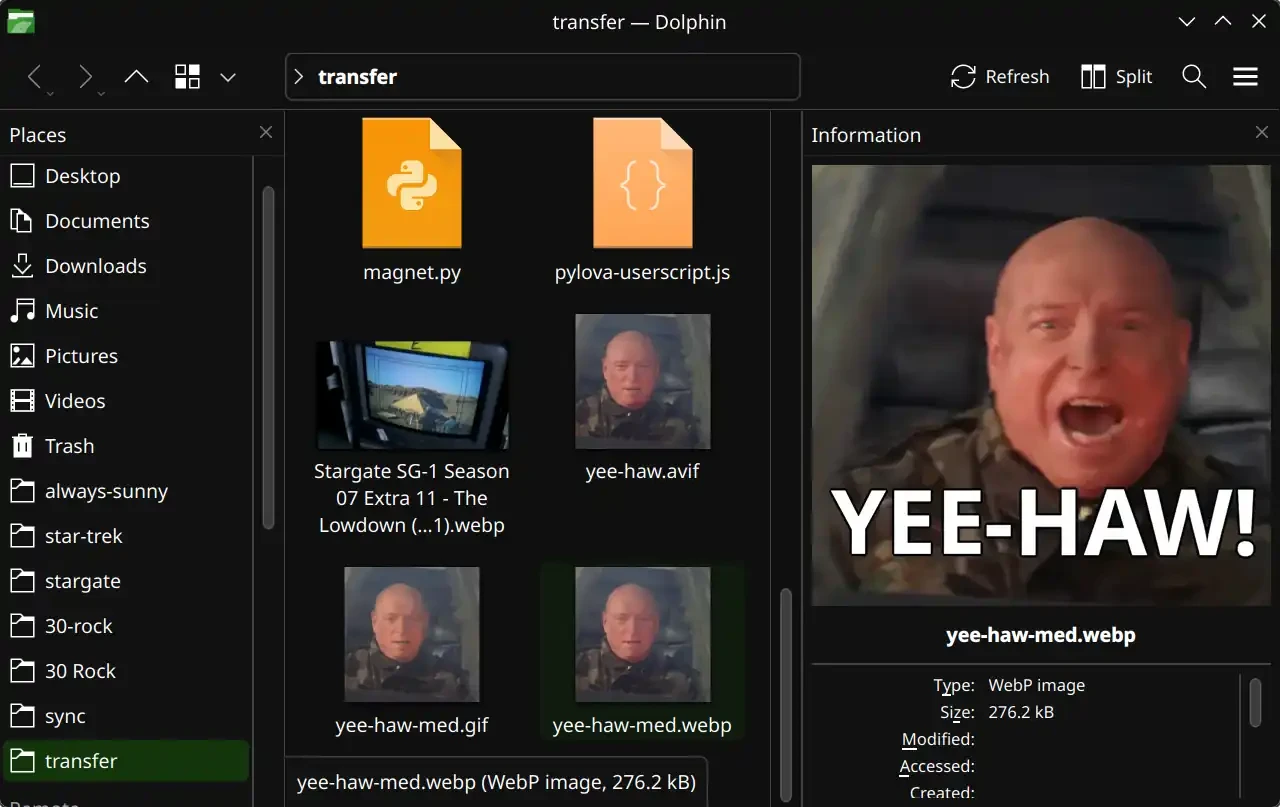
Task: Maximize the Dolphin window
Action: point(1223,21)
